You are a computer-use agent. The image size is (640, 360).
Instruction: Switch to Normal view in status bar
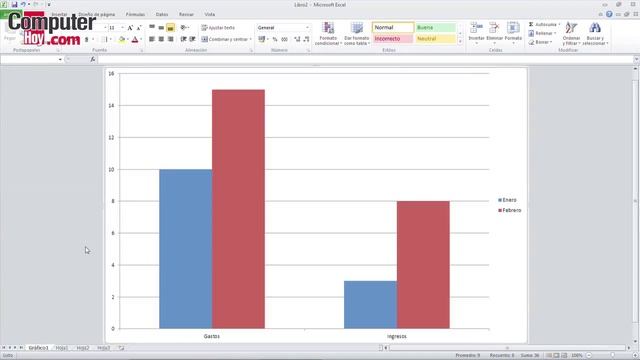(549, 356)
